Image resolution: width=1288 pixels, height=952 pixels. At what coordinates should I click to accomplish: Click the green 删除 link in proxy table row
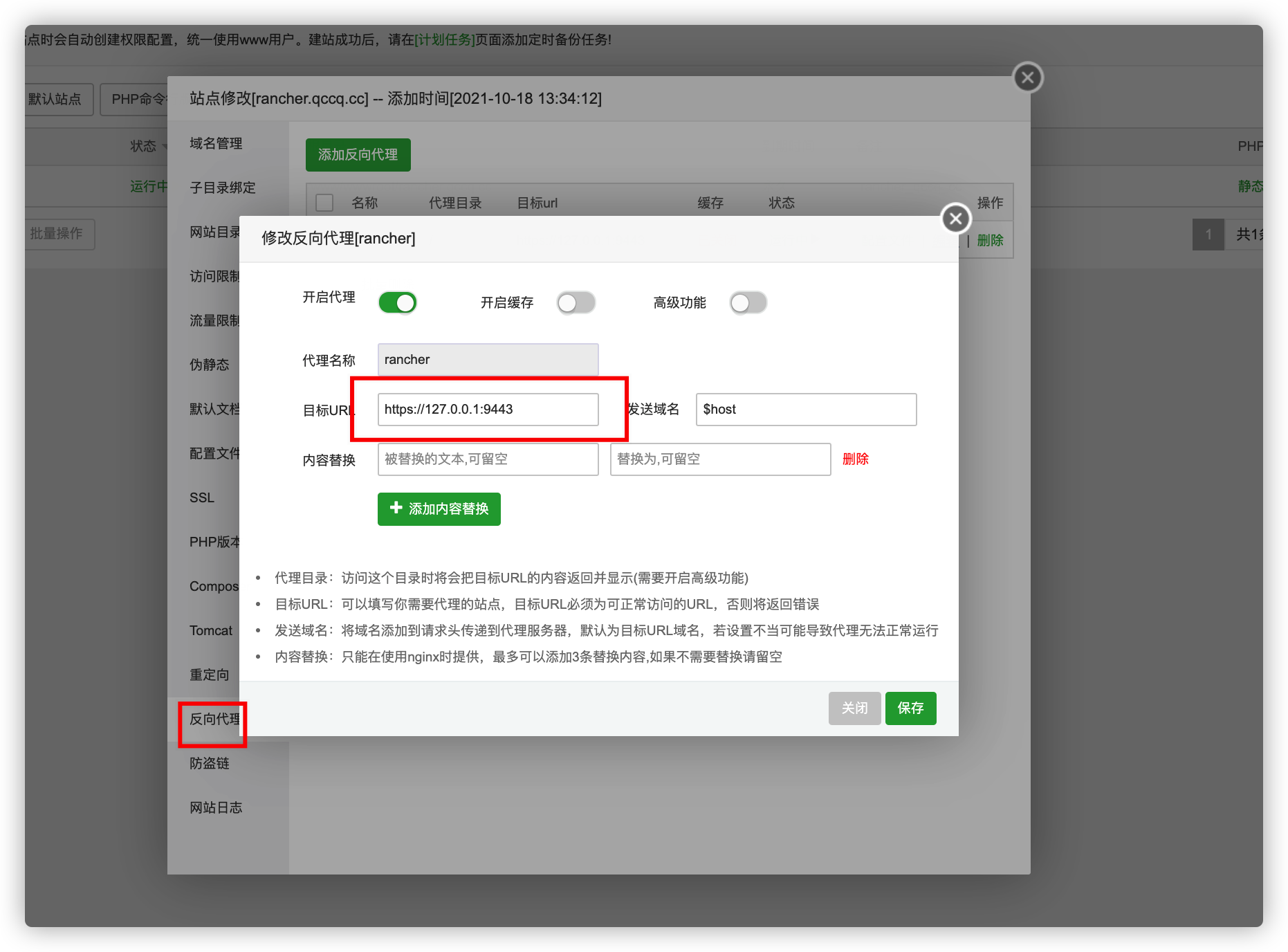point(990,241)
